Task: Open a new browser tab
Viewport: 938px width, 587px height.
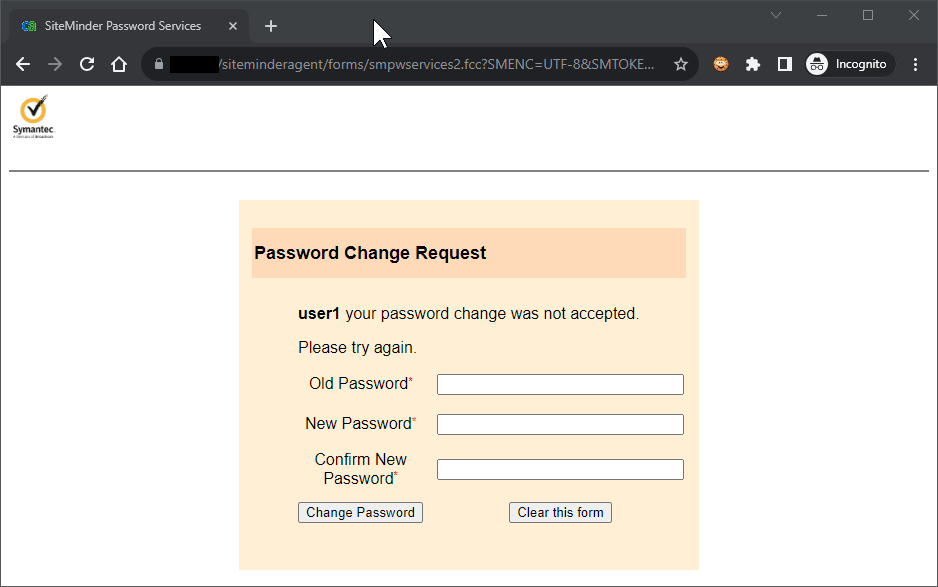Action: (271, 26)
